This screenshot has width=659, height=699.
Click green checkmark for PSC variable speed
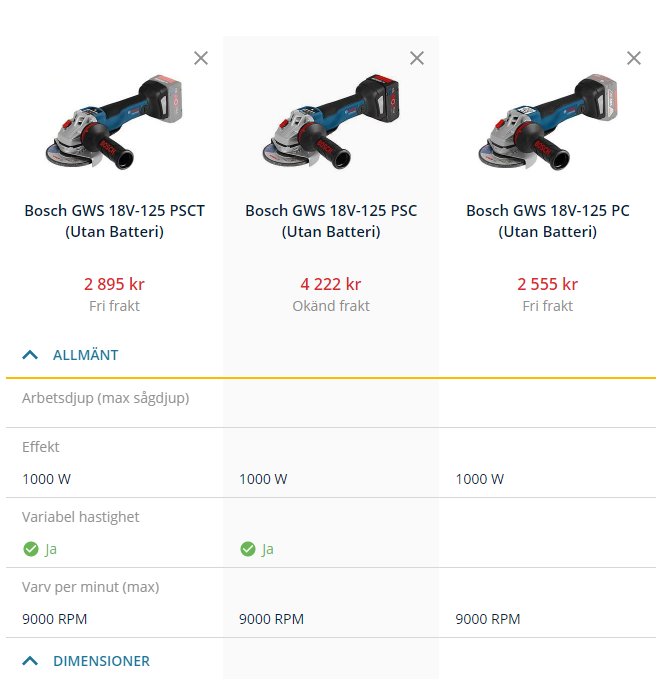[247, 549]
